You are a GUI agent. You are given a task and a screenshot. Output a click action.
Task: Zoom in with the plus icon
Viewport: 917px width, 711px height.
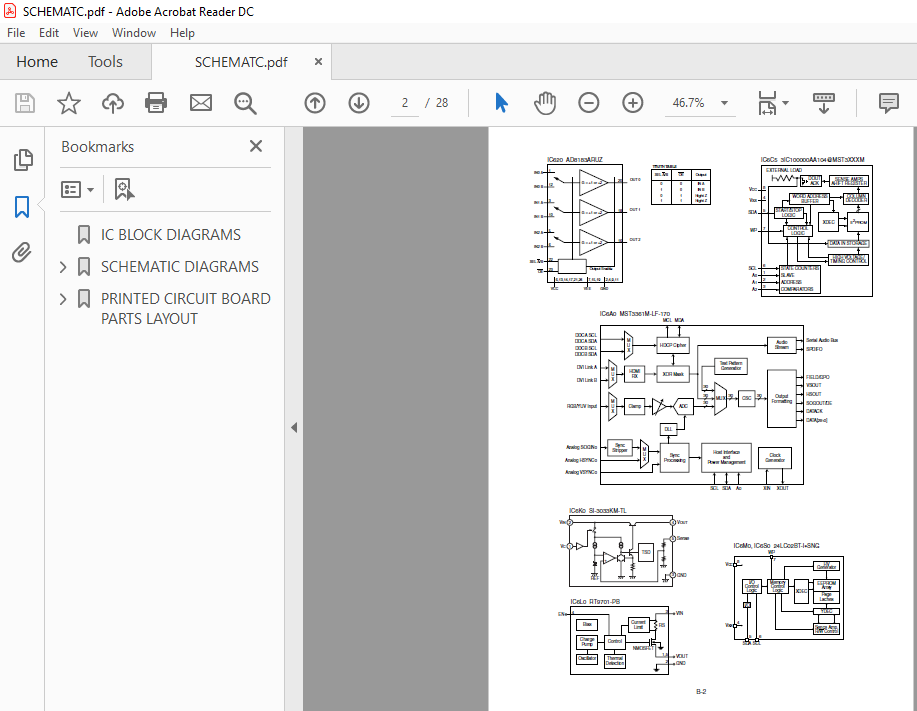(x=632, y=103)
